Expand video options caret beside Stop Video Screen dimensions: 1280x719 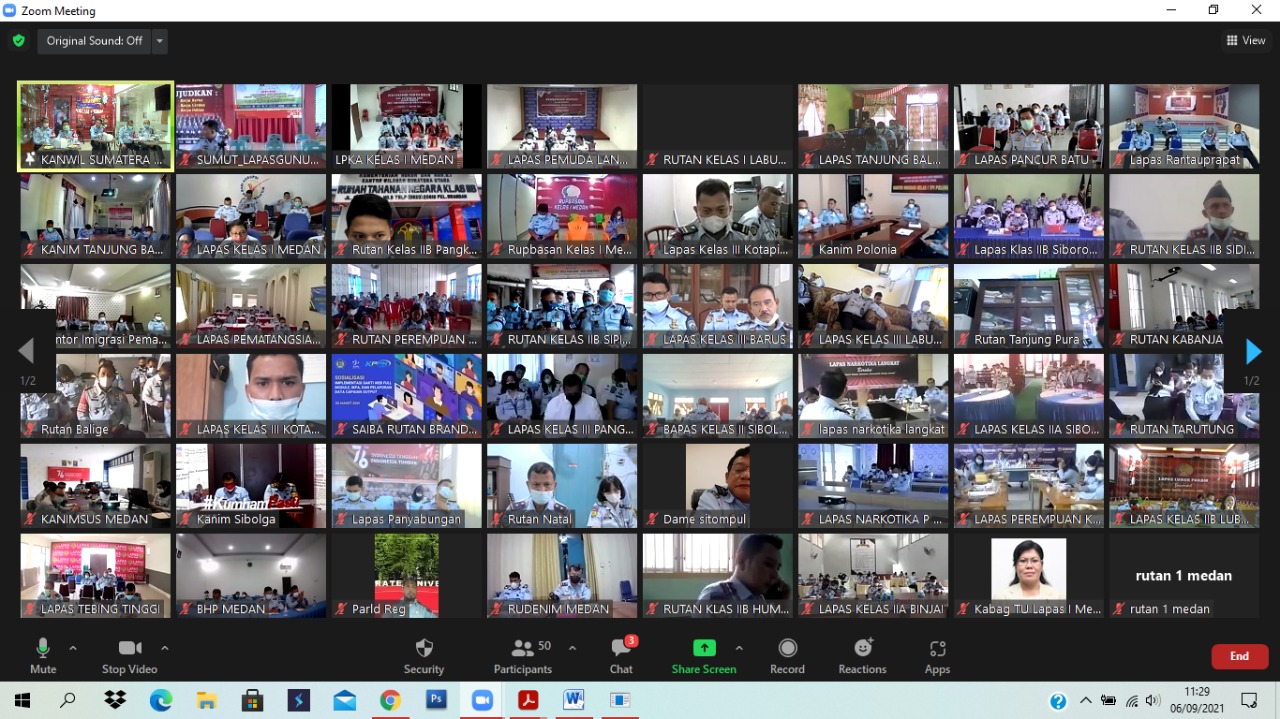(165, 648)
